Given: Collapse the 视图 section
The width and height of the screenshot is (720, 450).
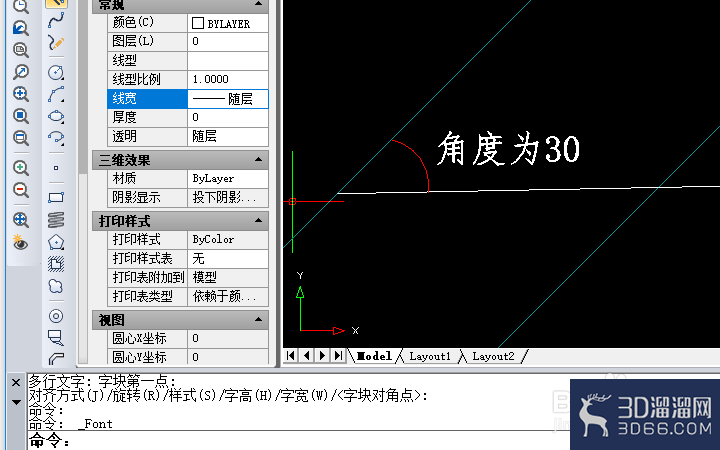Looking at the screenshot, I should [x=259, y=320].
